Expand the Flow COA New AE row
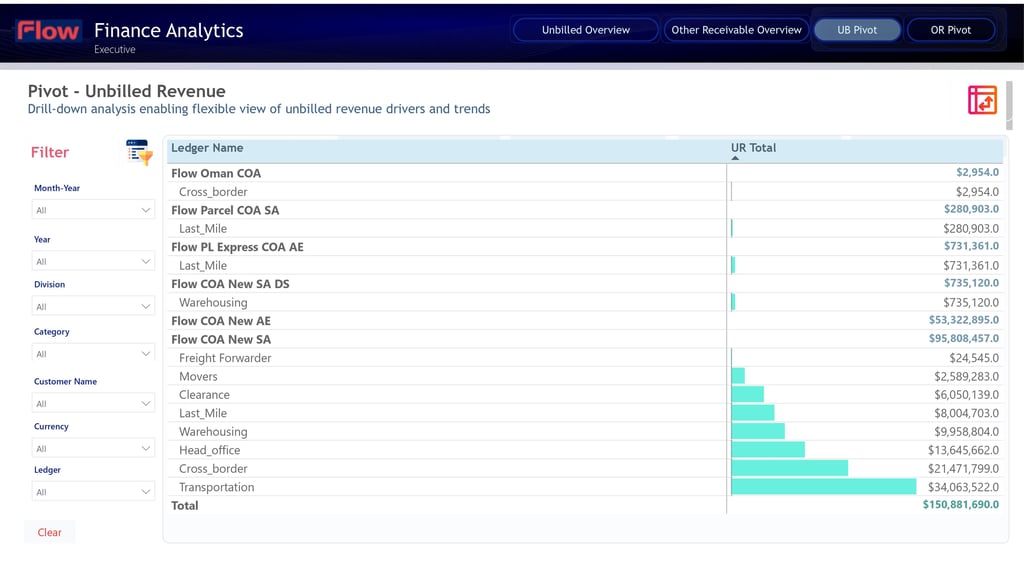 point(221,321)
